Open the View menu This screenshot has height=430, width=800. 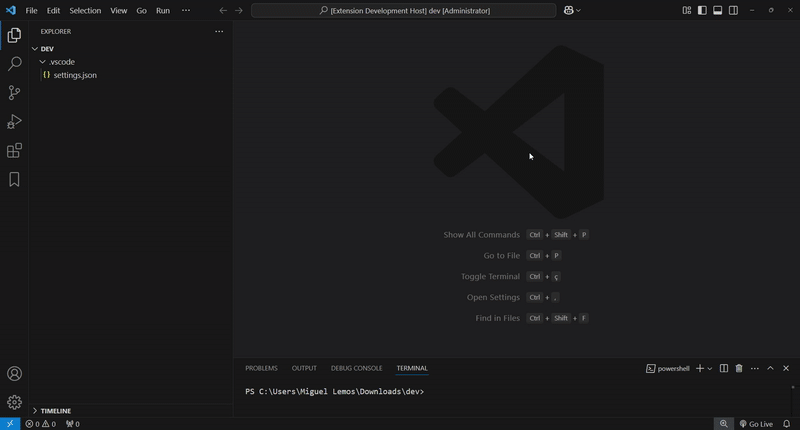[118, 10]
